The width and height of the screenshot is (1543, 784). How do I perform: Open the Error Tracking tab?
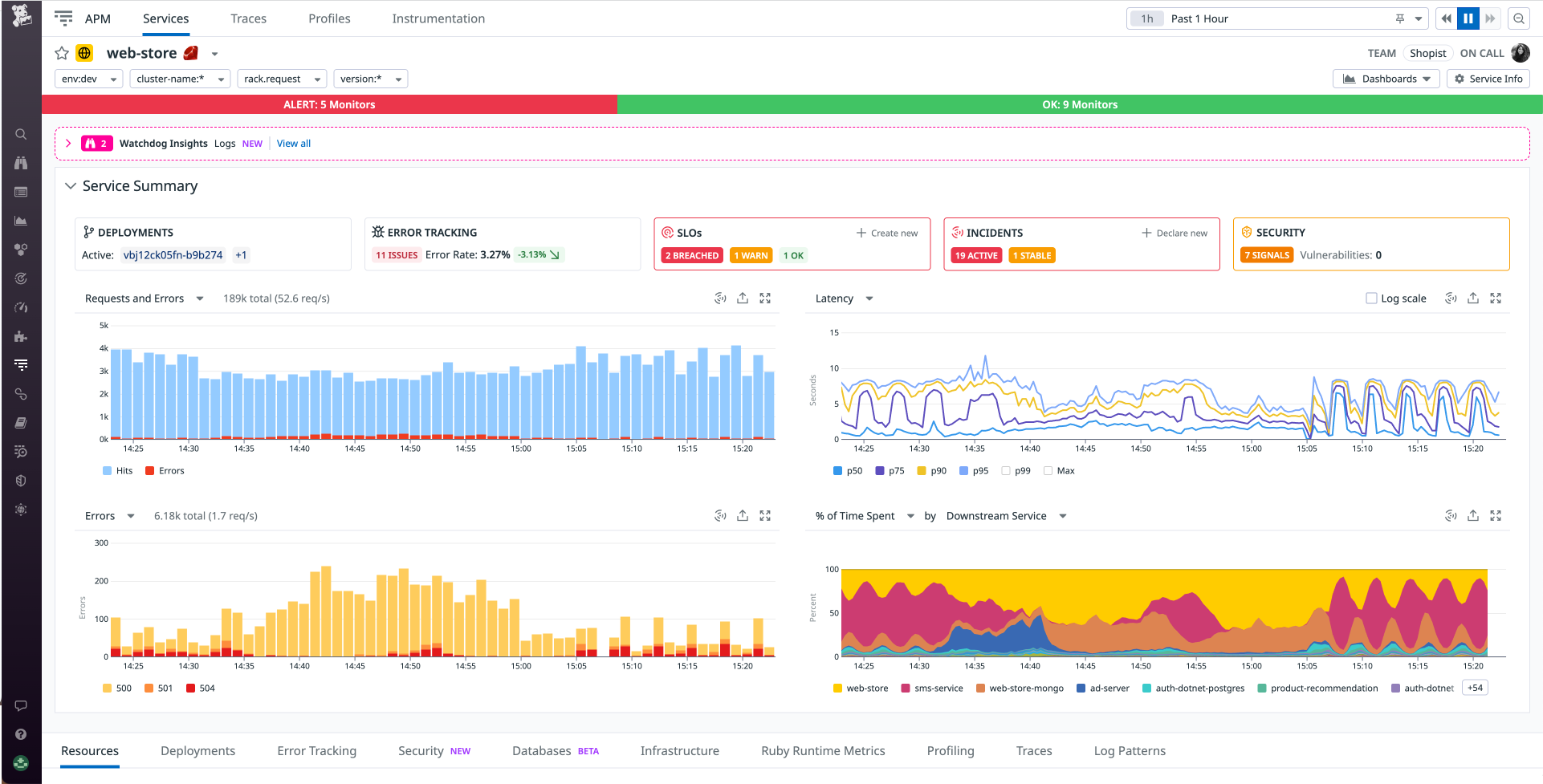316,750
